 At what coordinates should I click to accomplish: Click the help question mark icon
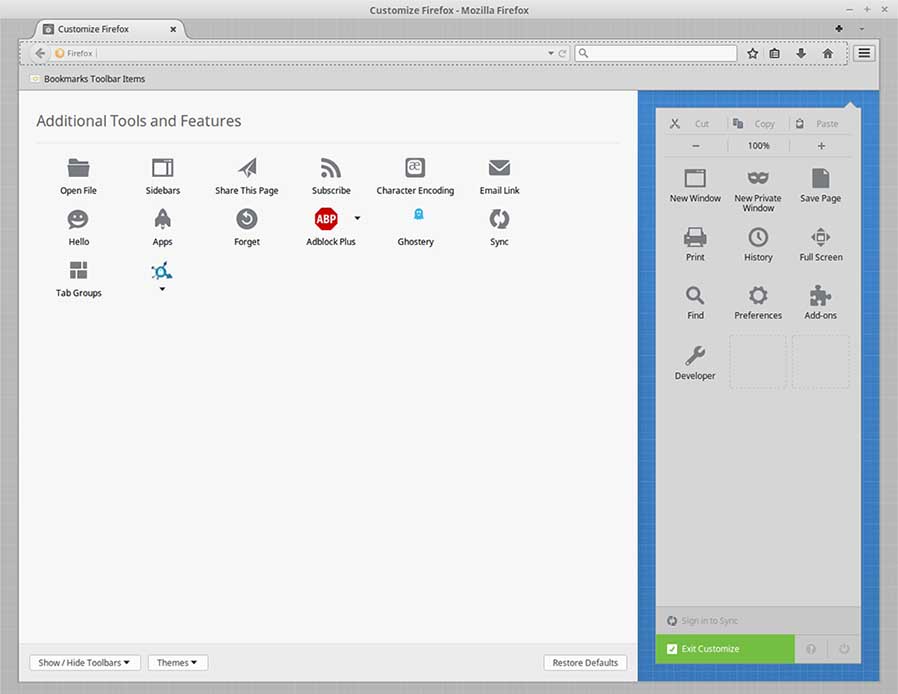click(811, 649)
